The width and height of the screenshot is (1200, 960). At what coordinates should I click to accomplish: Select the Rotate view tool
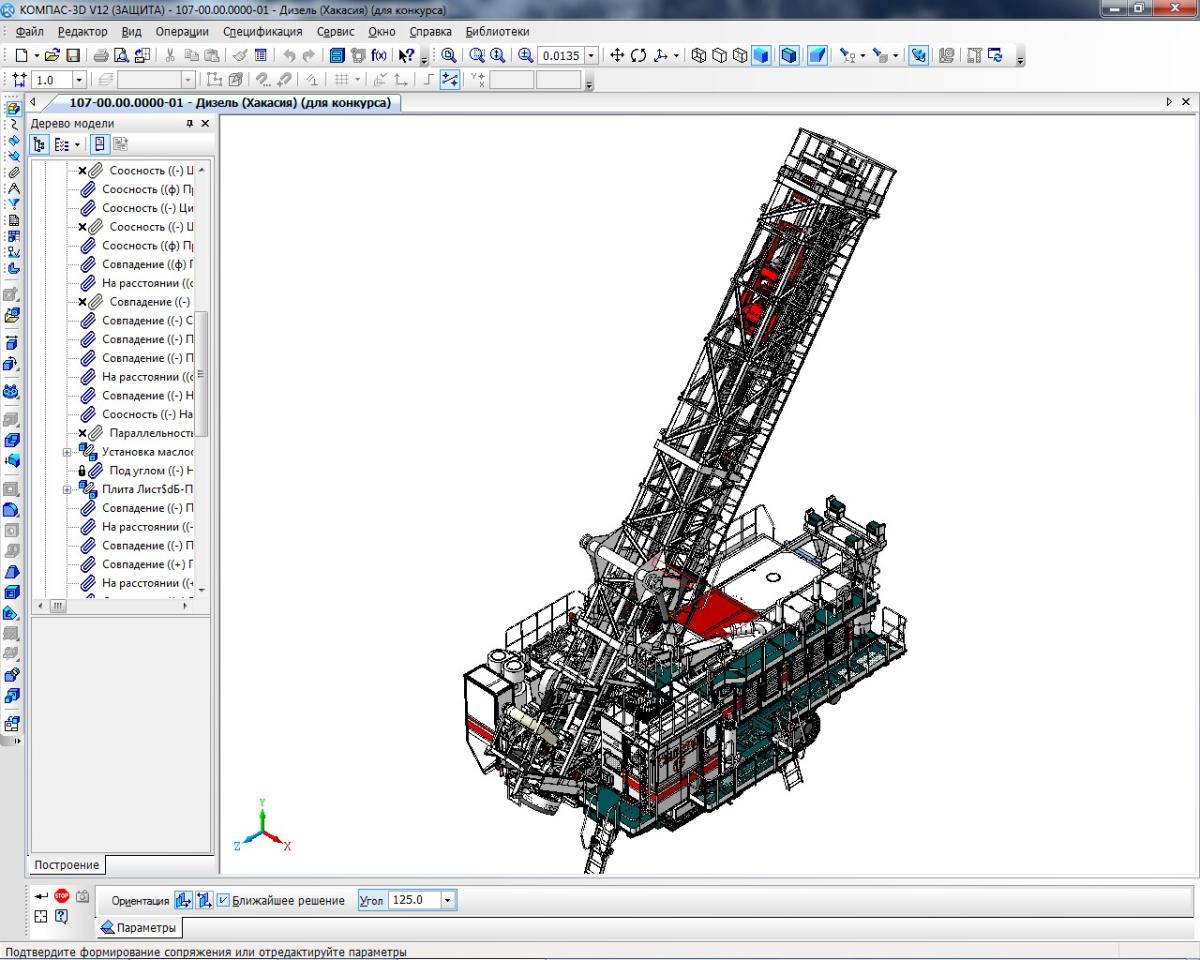click(x=639, y=56)
